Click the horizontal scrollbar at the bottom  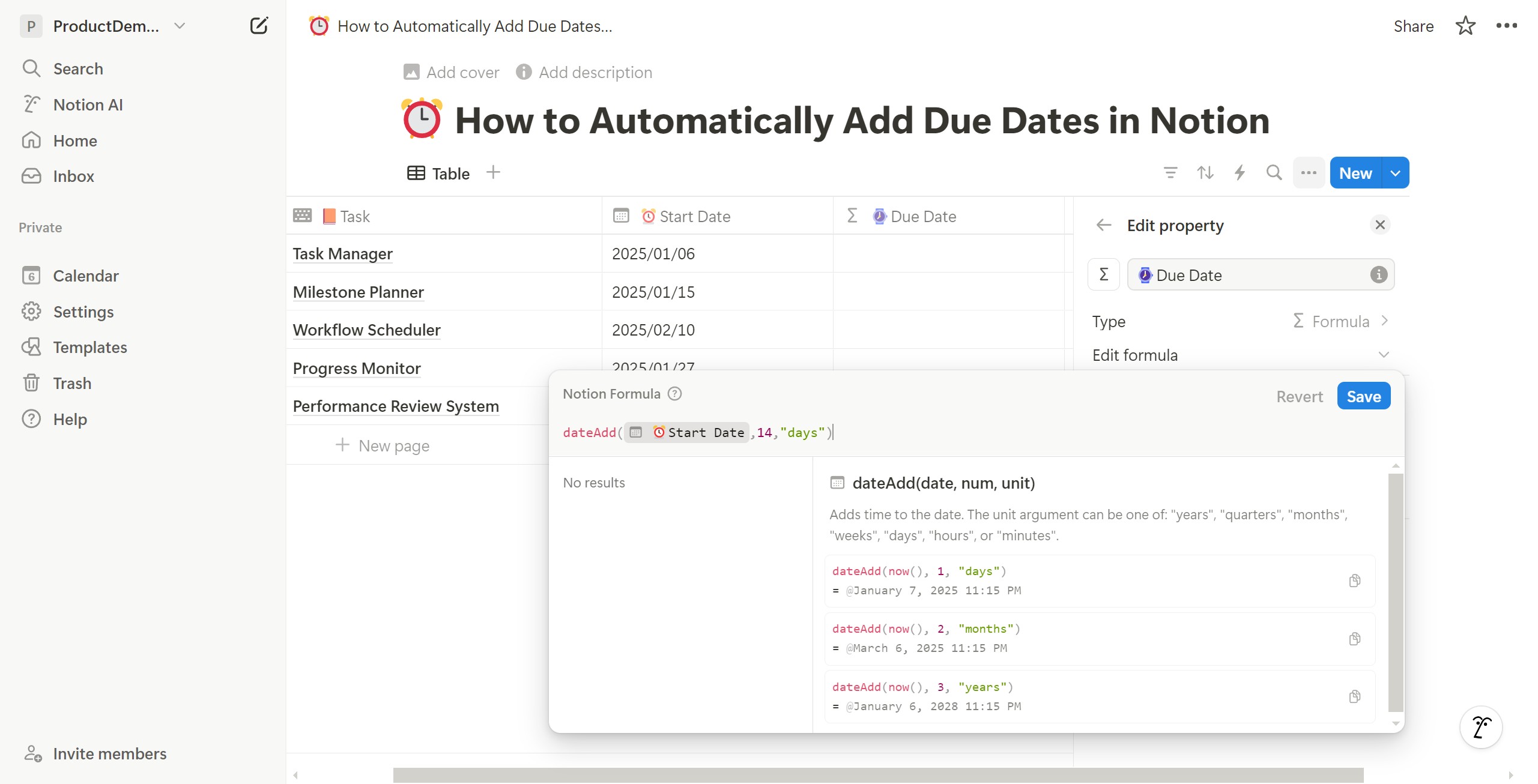point(878,775)
